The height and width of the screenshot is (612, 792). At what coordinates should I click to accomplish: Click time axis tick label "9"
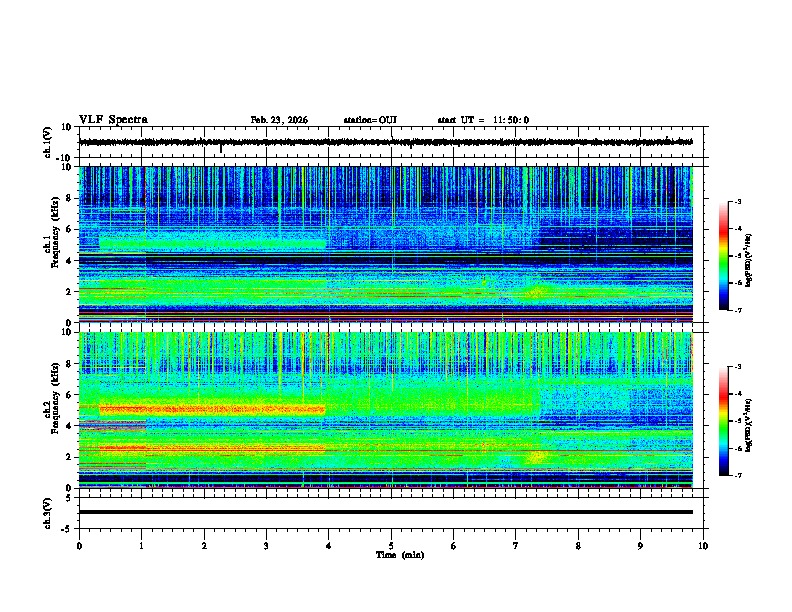pos(640,546)
